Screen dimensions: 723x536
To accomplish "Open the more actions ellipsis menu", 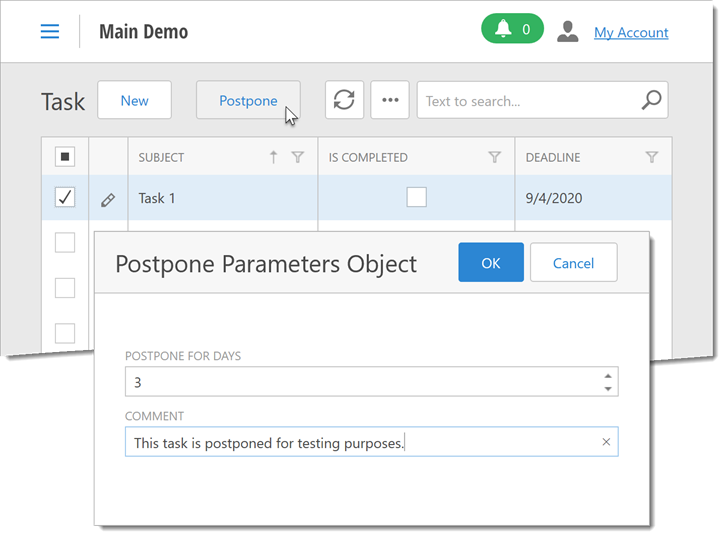I will click(x=390, y=100).
